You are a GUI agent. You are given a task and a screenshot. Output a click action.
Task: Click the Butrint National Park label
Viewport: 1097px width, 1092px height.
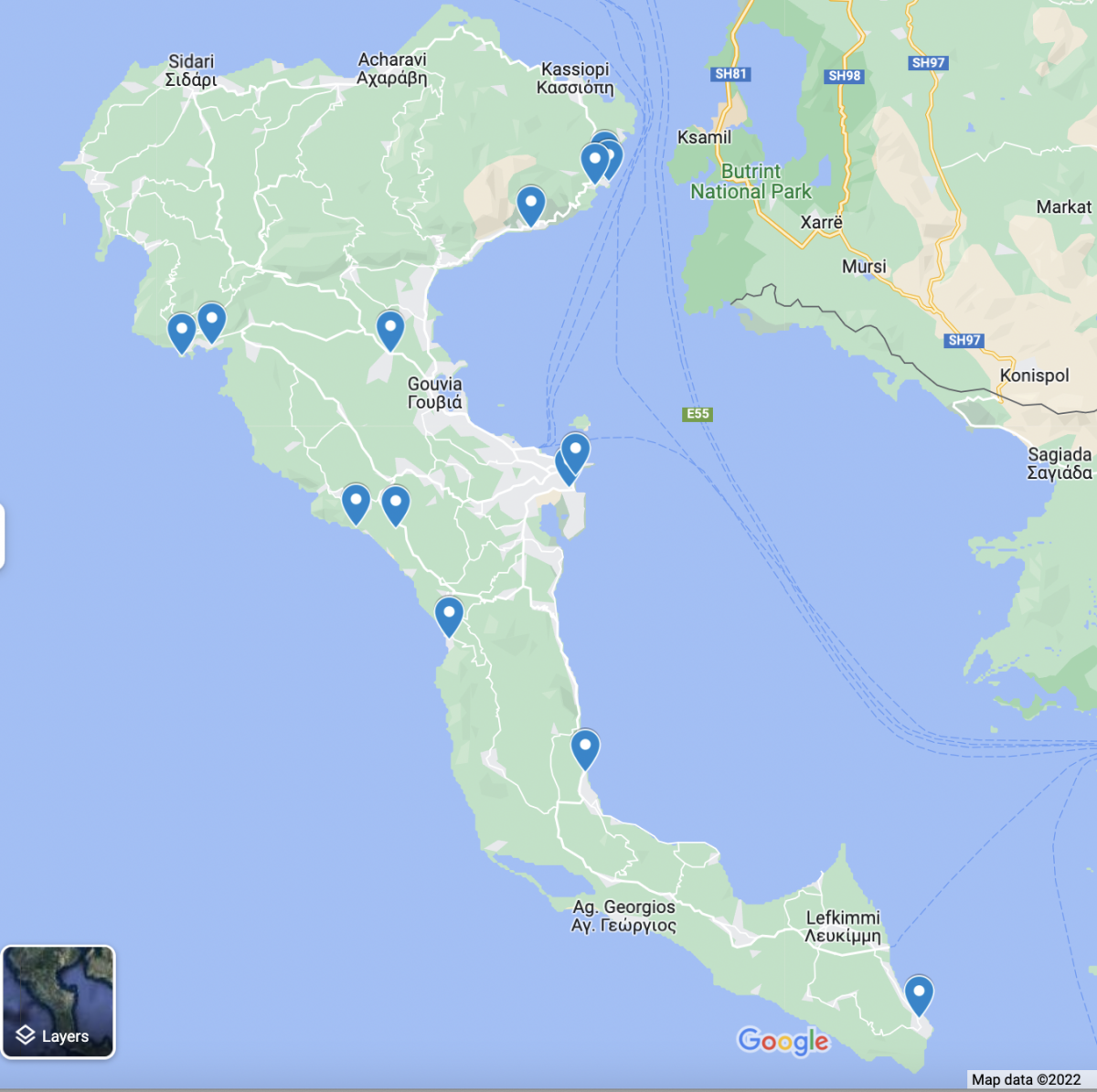751,182
